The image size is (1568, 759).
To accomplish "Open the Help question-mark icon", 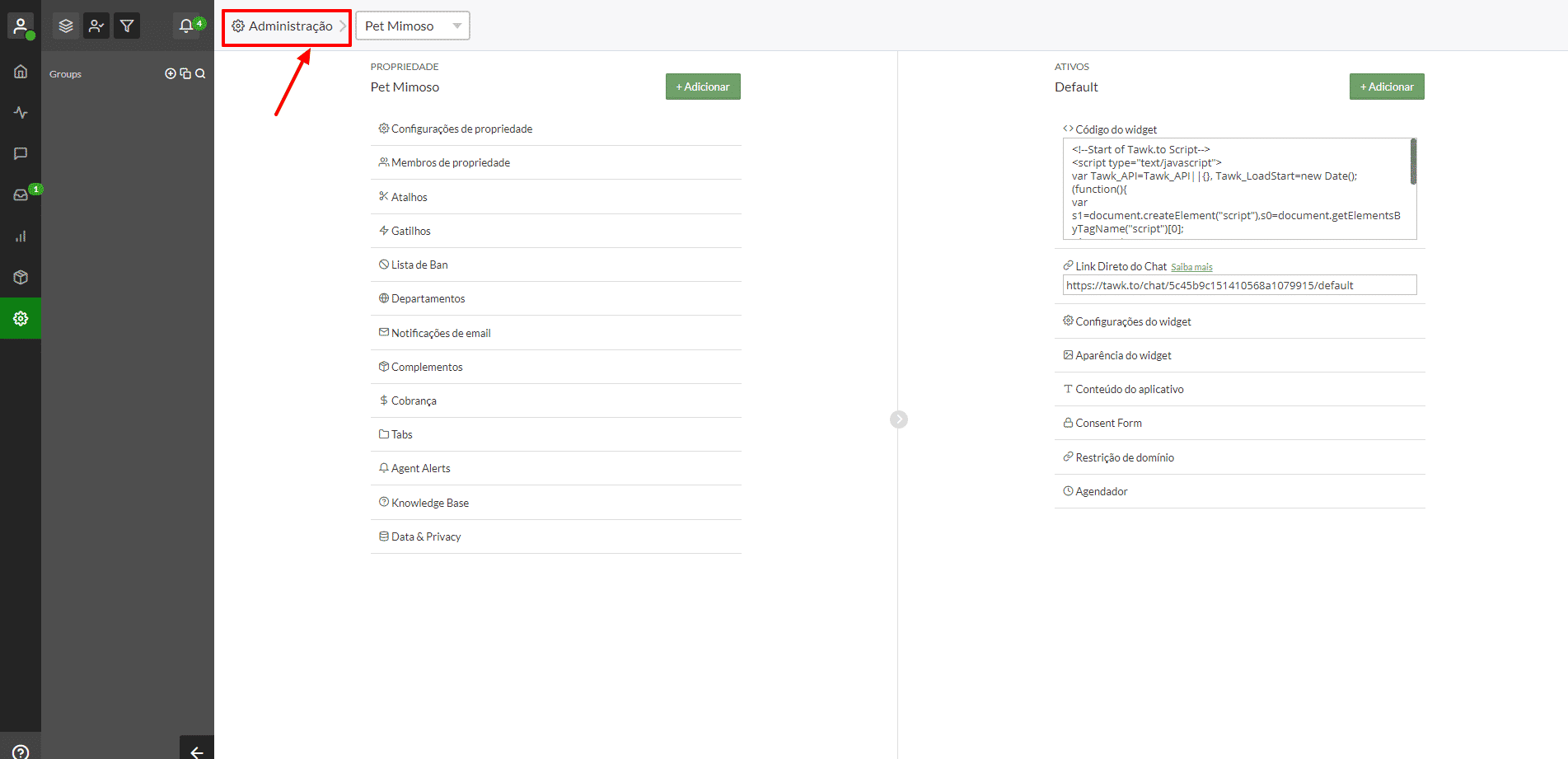I will tap(21, 751).
